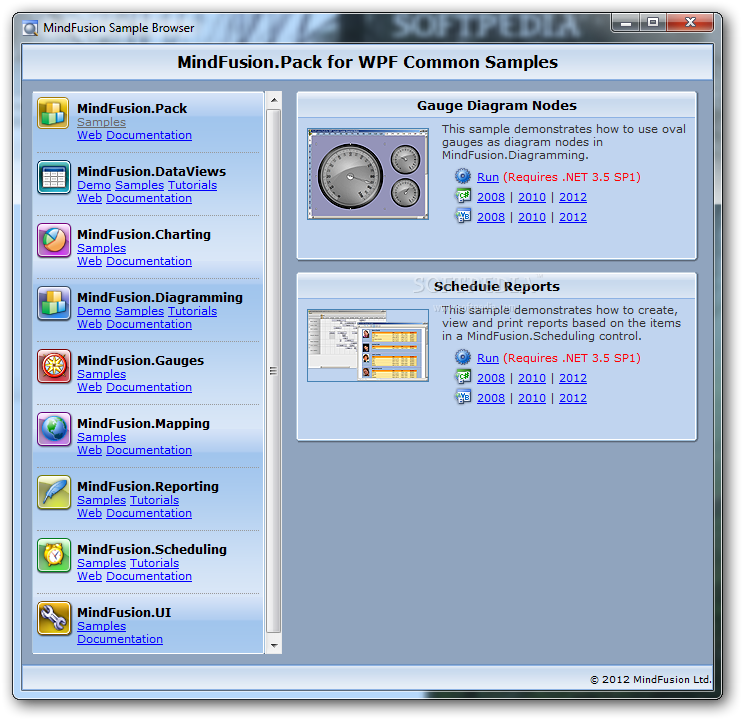Open MindFusion.Diagramming Documentation link
743x720 pixels.
[149, 324]
